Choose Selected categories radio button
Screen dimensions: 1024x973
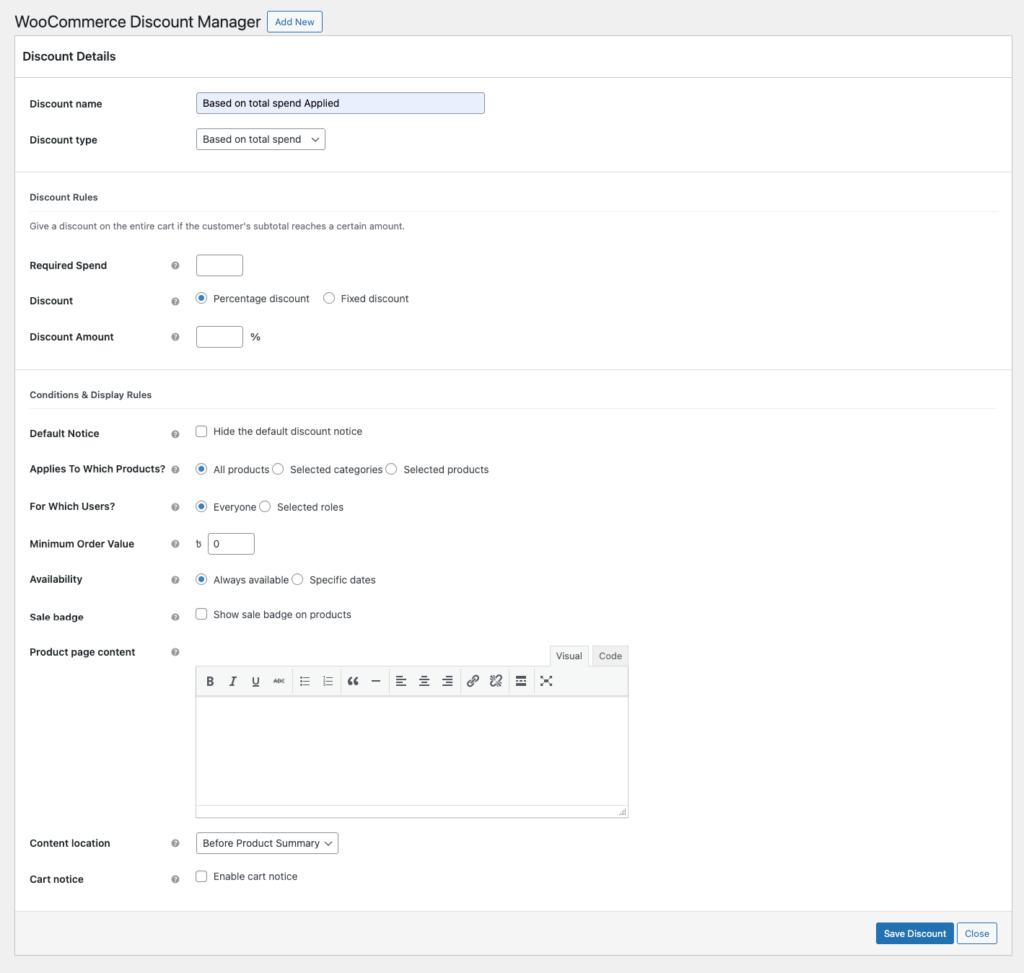278,469
